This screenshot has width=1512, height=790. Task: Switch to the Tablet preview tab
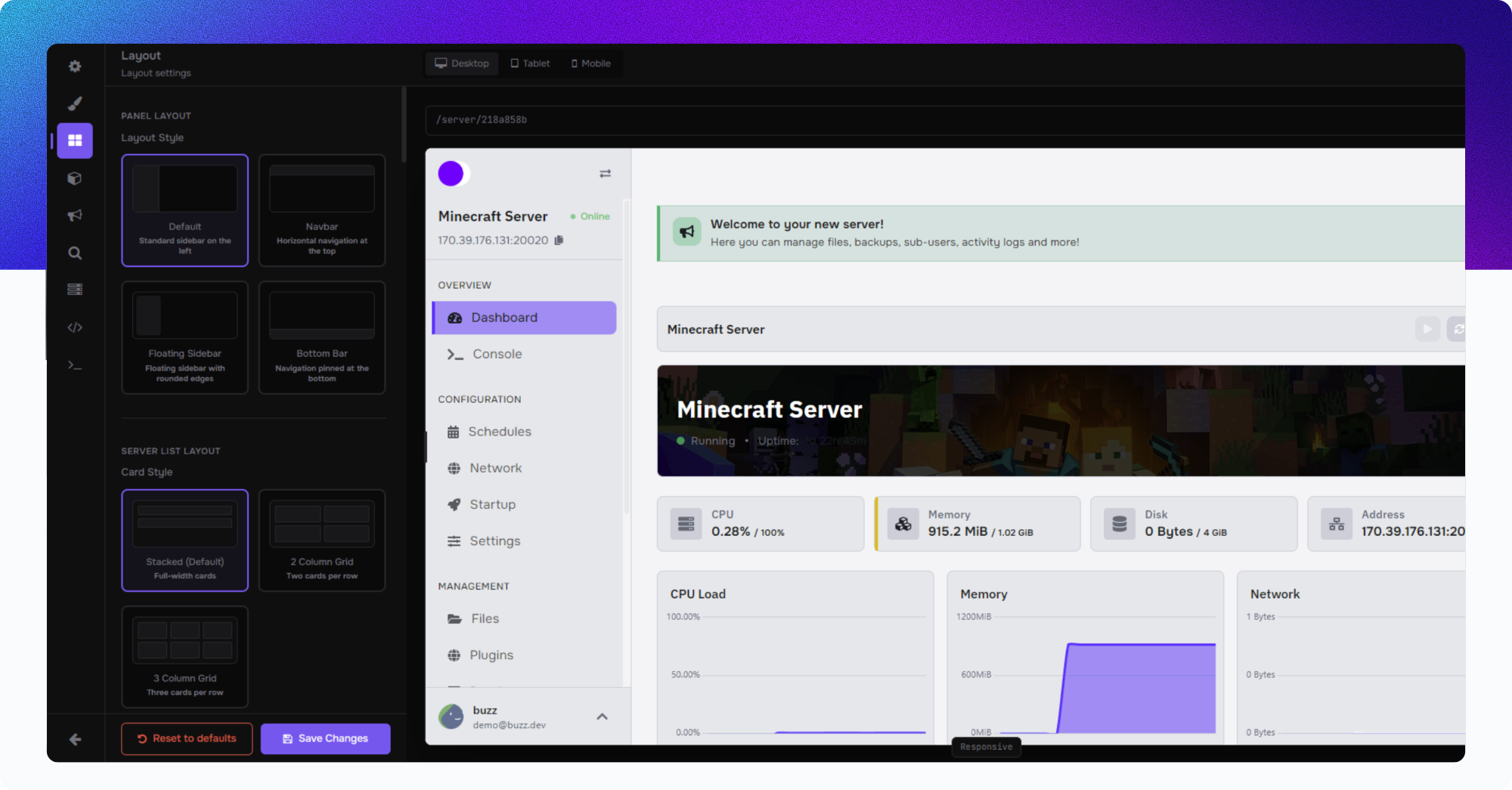530,64
